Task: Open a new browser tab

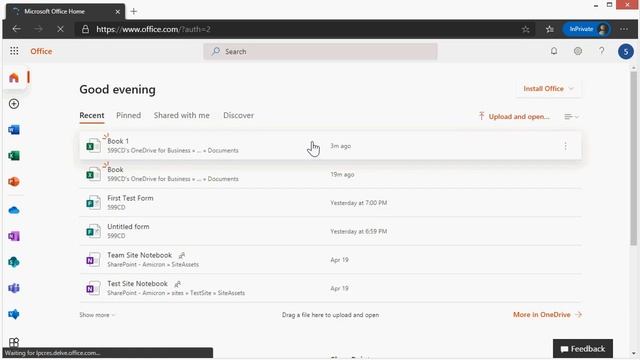Action: click(133, 11)
